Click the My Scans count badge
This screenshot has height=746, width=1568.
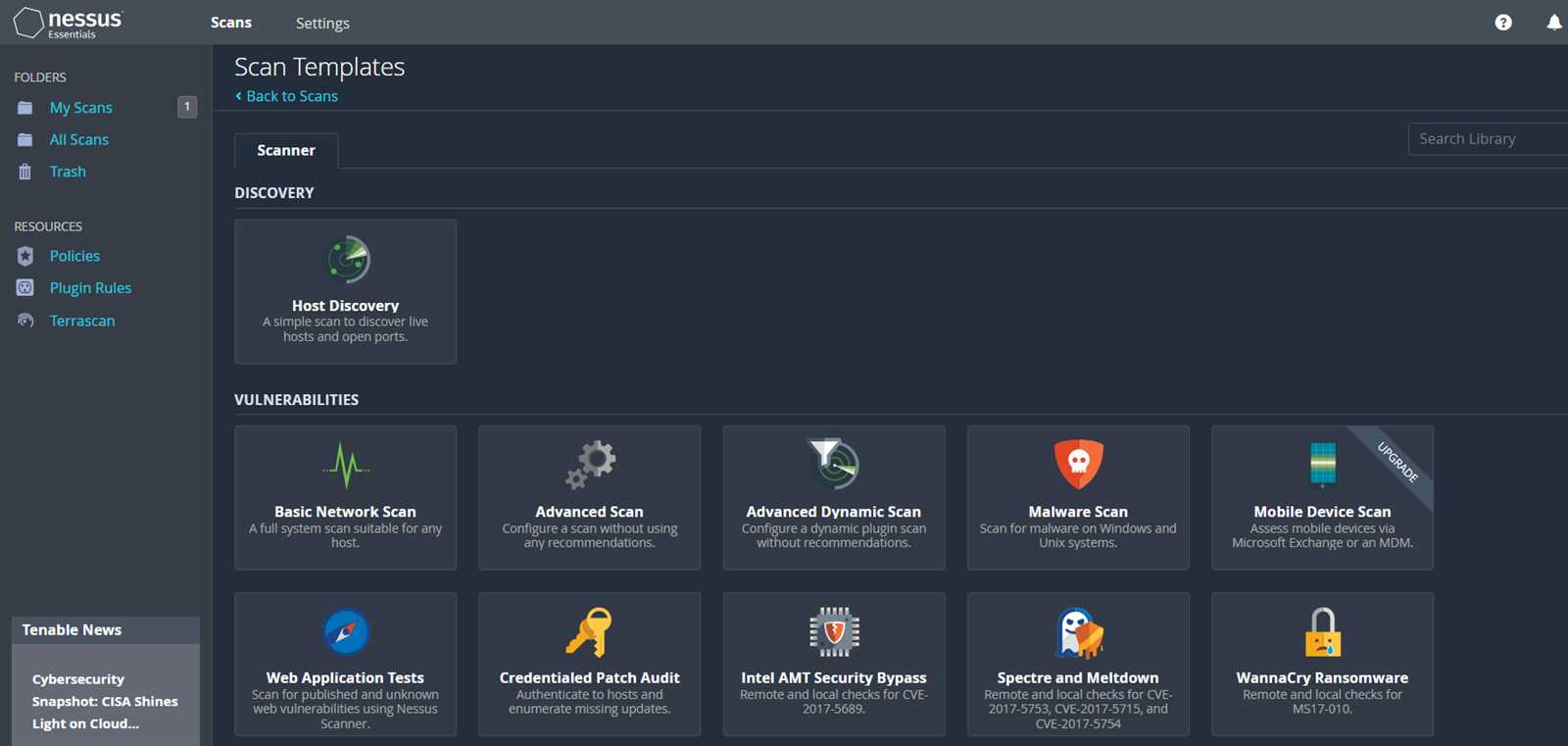(187, 107)
